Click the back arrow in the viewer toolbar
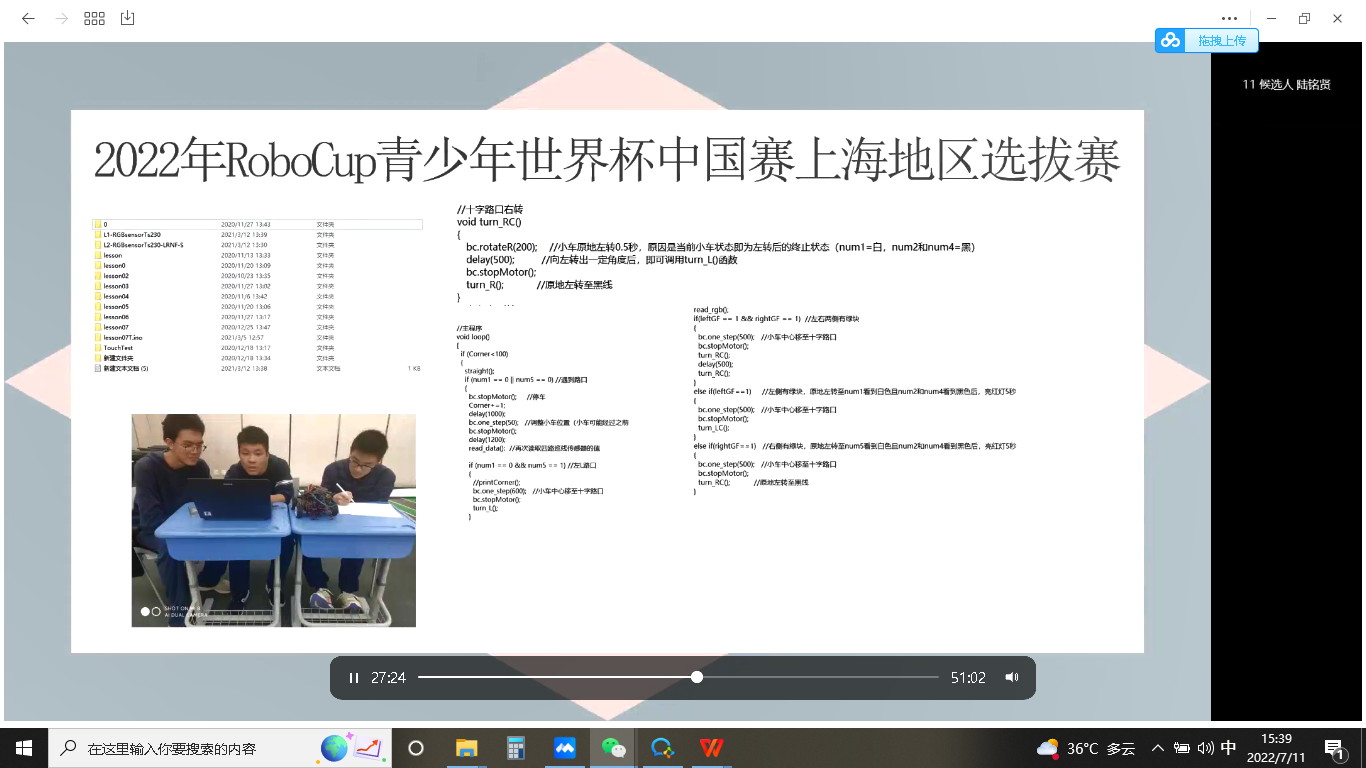The image size is (1366, 768). [28, 18]
